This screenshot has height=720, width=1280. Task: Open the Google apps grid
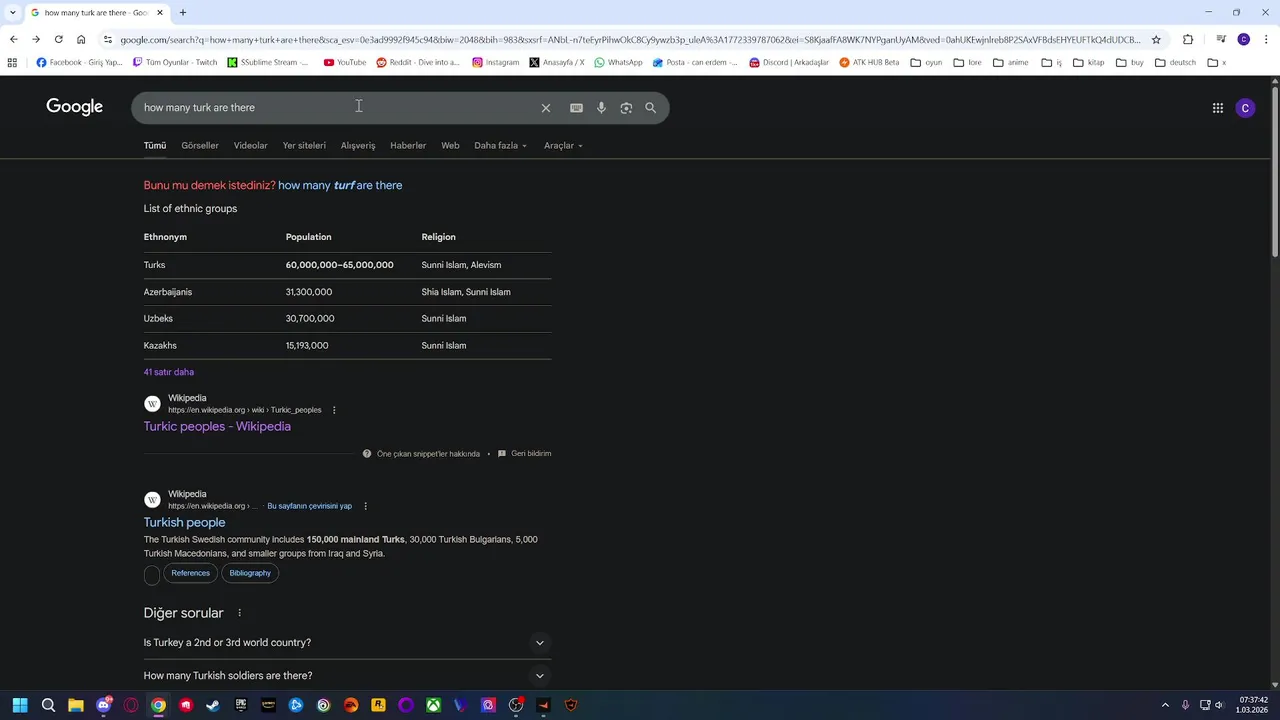(x=1218, y=108)
